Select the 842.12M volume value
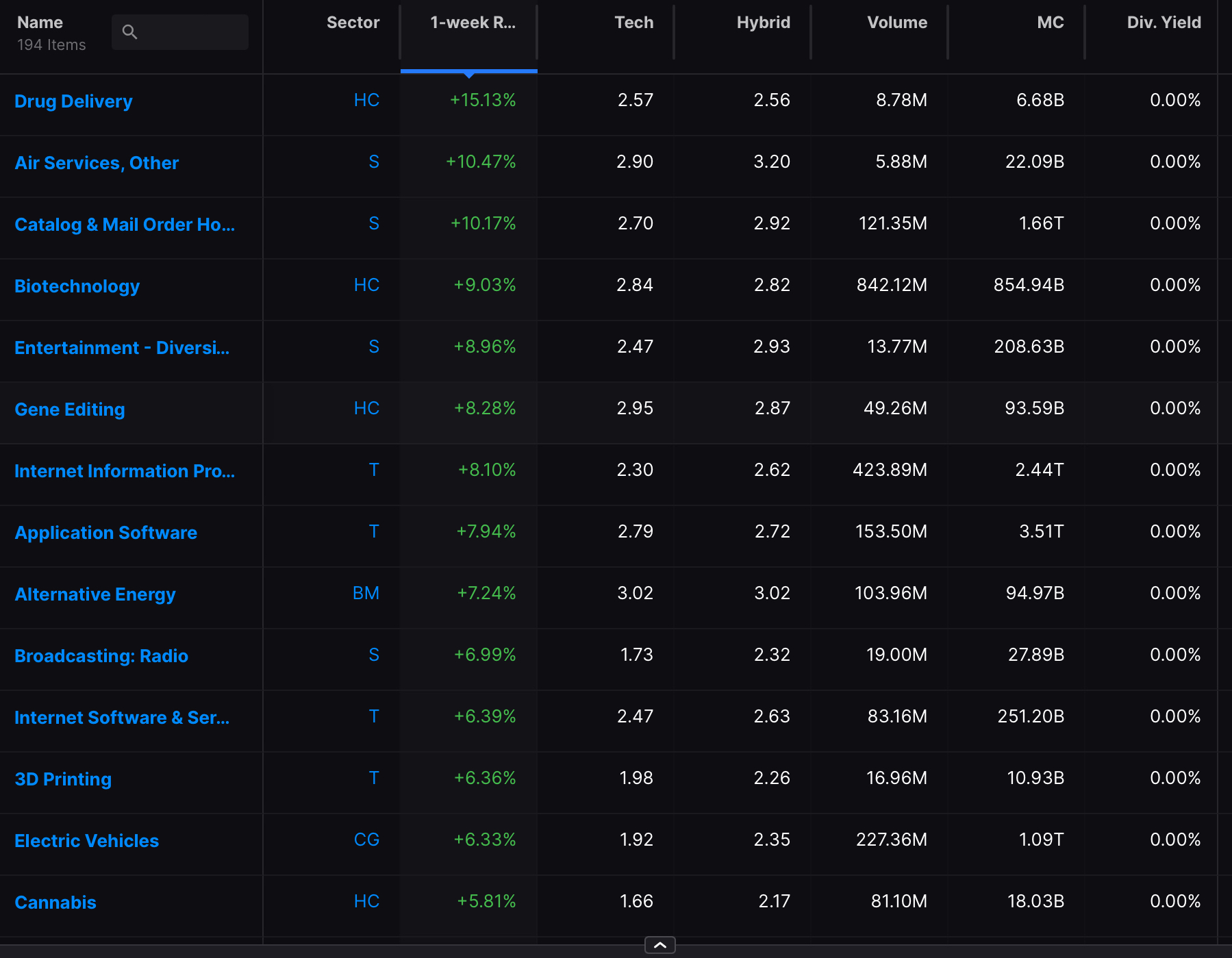Image resolution: width=1232 pixels, height=958 pixels. (x=892, y=285)
